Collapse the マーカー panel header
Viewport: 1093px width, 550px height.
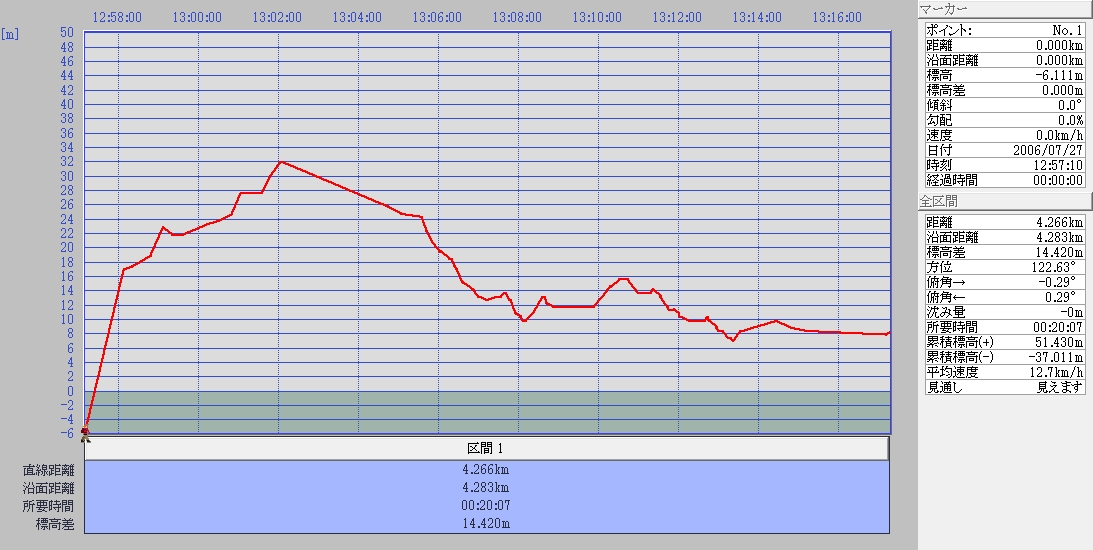point(1002,9)
